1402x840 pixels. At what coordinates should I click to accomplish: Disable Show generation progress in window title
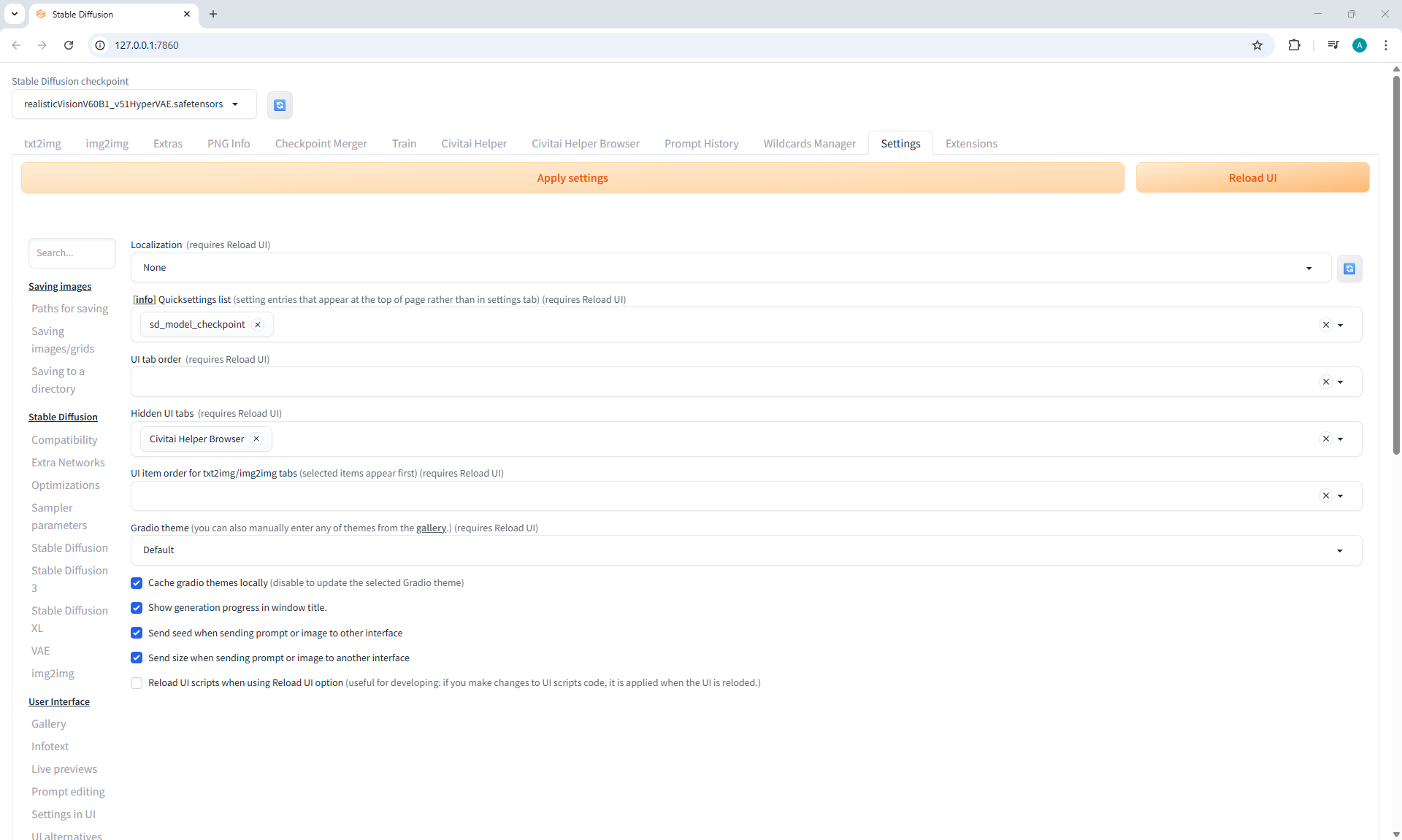pyautogui.click(x=137, y=608)
